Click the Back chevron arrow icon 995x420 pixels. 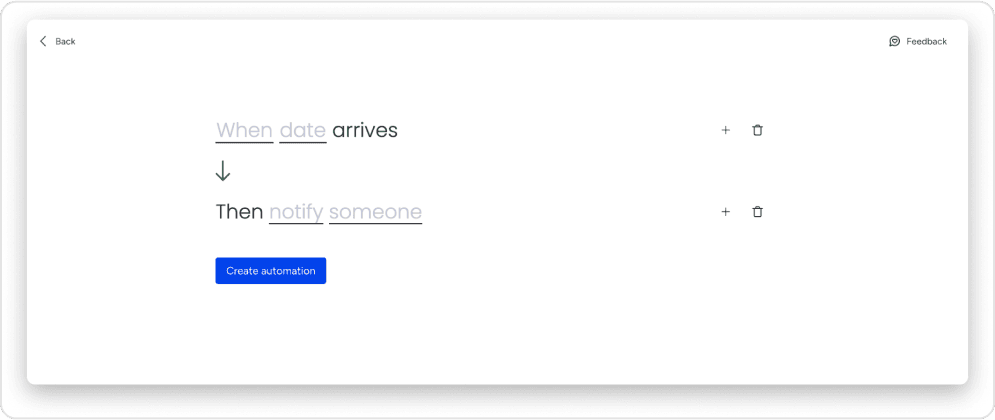pyautogui.click(x=43, y=41)
